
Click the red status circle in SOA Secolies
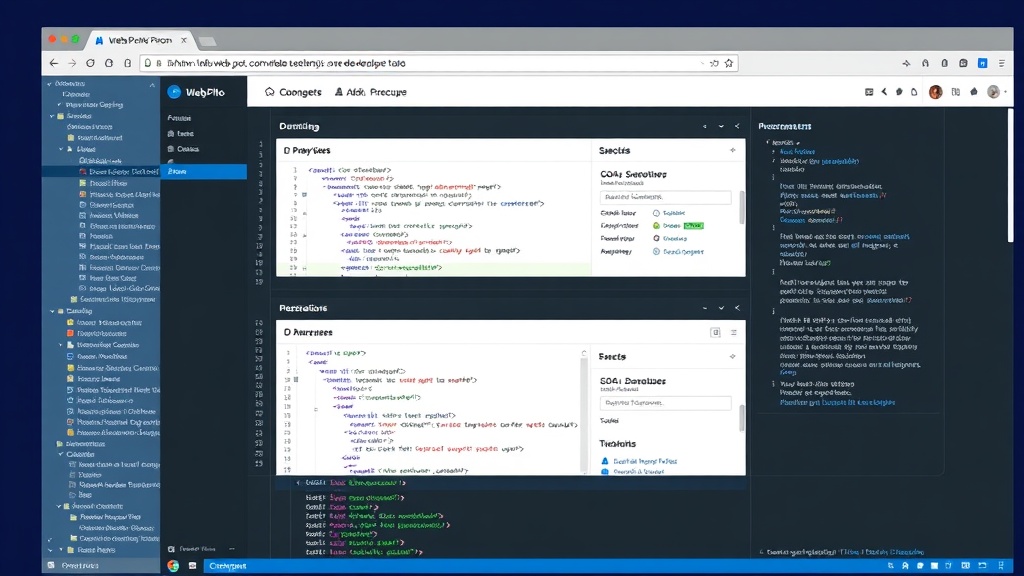pyautogui.click(x=656, y=238)
